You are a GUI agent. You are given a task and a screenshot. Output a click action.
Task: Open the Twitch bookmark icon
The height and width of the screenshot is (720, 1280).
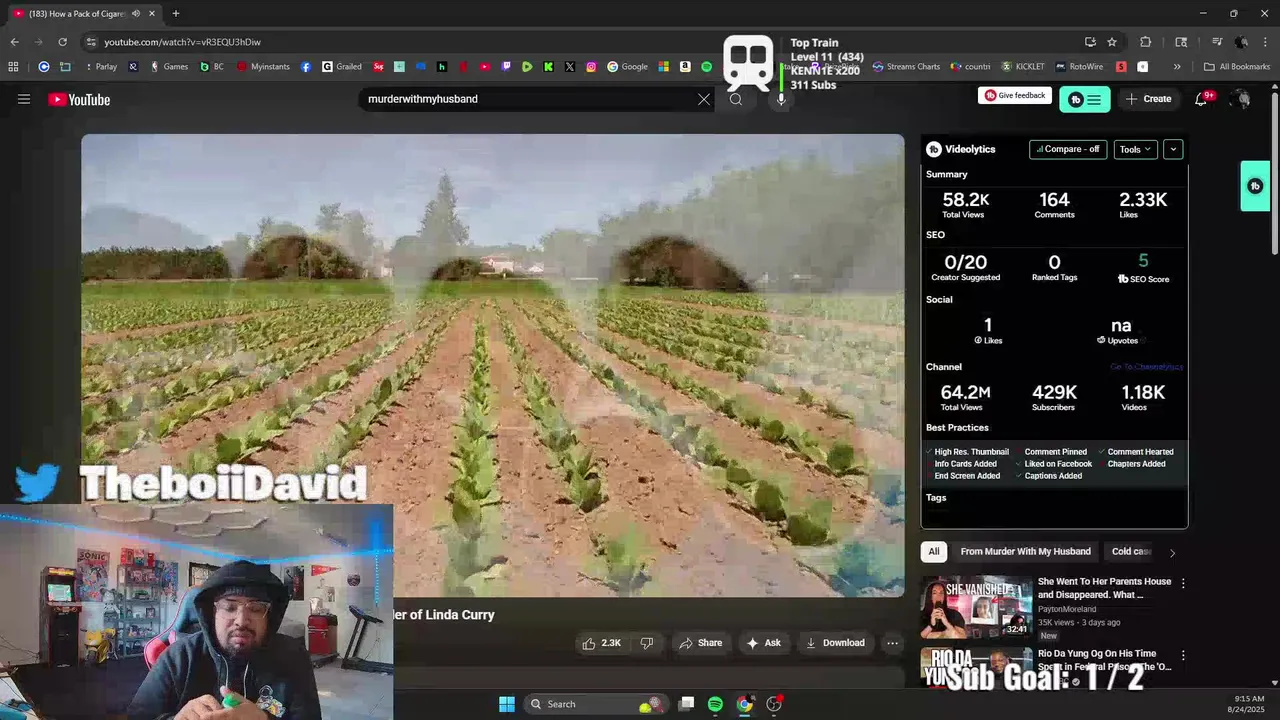click(506, 67)
